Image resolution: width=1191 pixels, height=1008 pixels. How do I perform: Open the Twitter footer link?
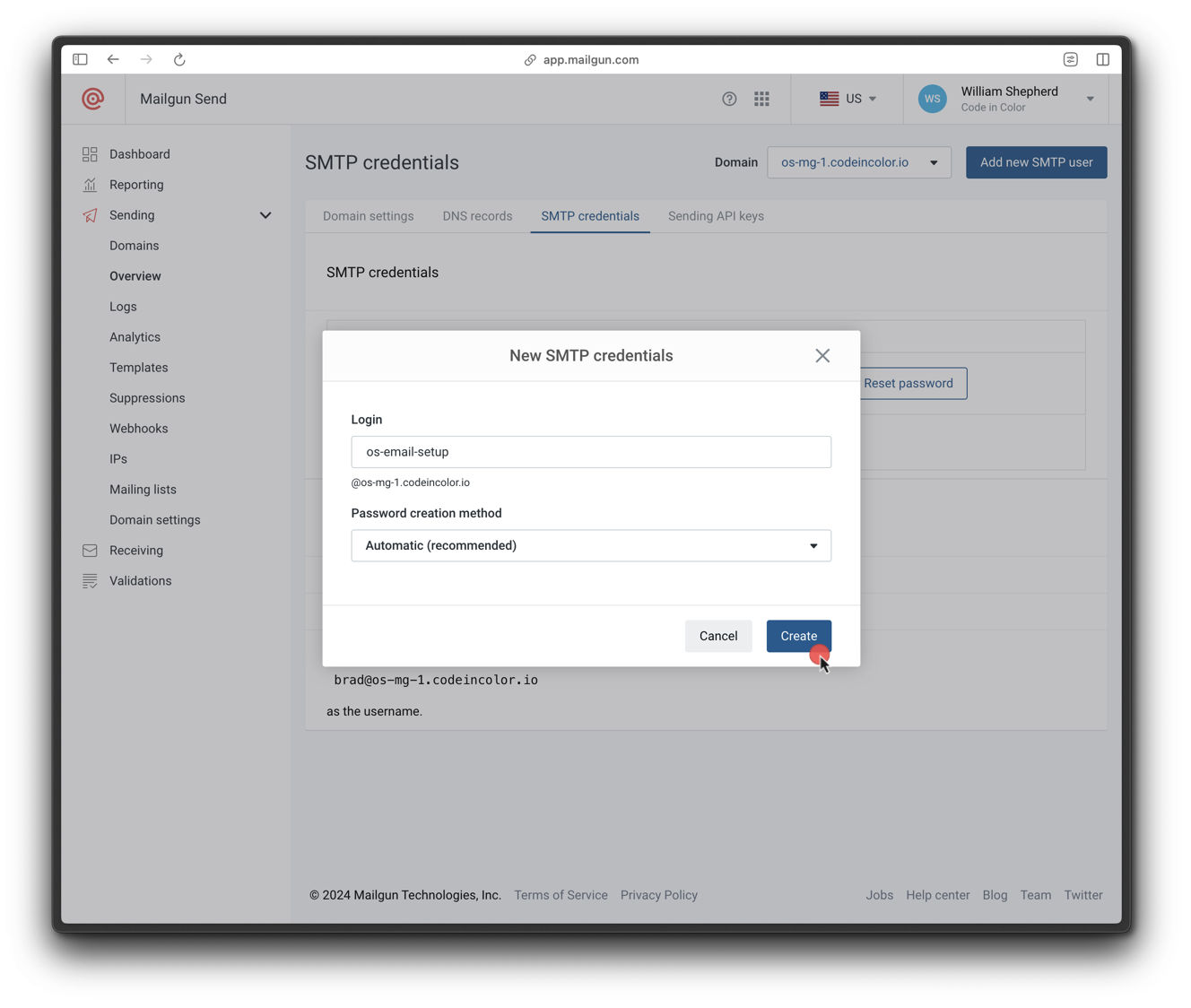click(x=1083, y=895)
